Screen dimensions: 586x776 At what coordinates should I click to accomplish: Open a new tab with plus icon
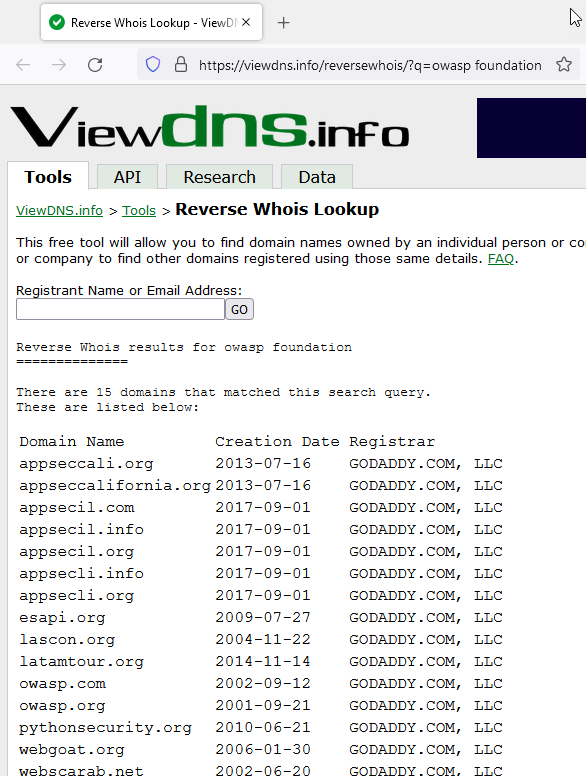(x=284, y=23)
